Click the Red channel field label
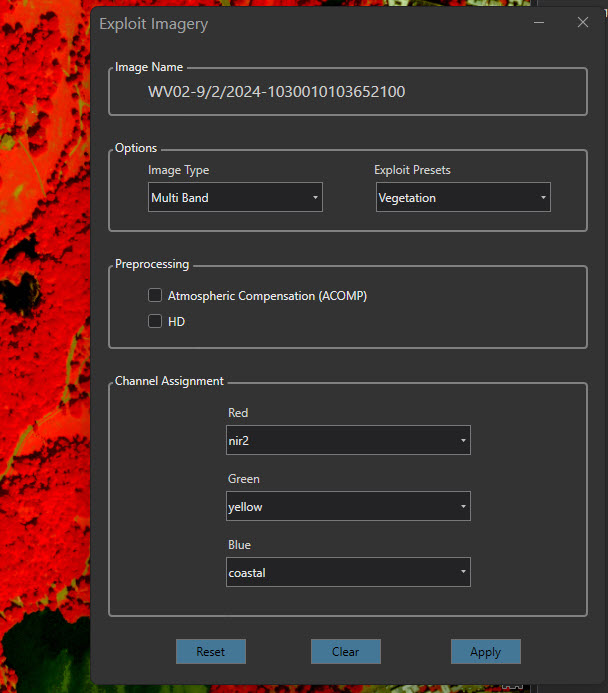This screenshot has width=608, height=693. [238, 413]
